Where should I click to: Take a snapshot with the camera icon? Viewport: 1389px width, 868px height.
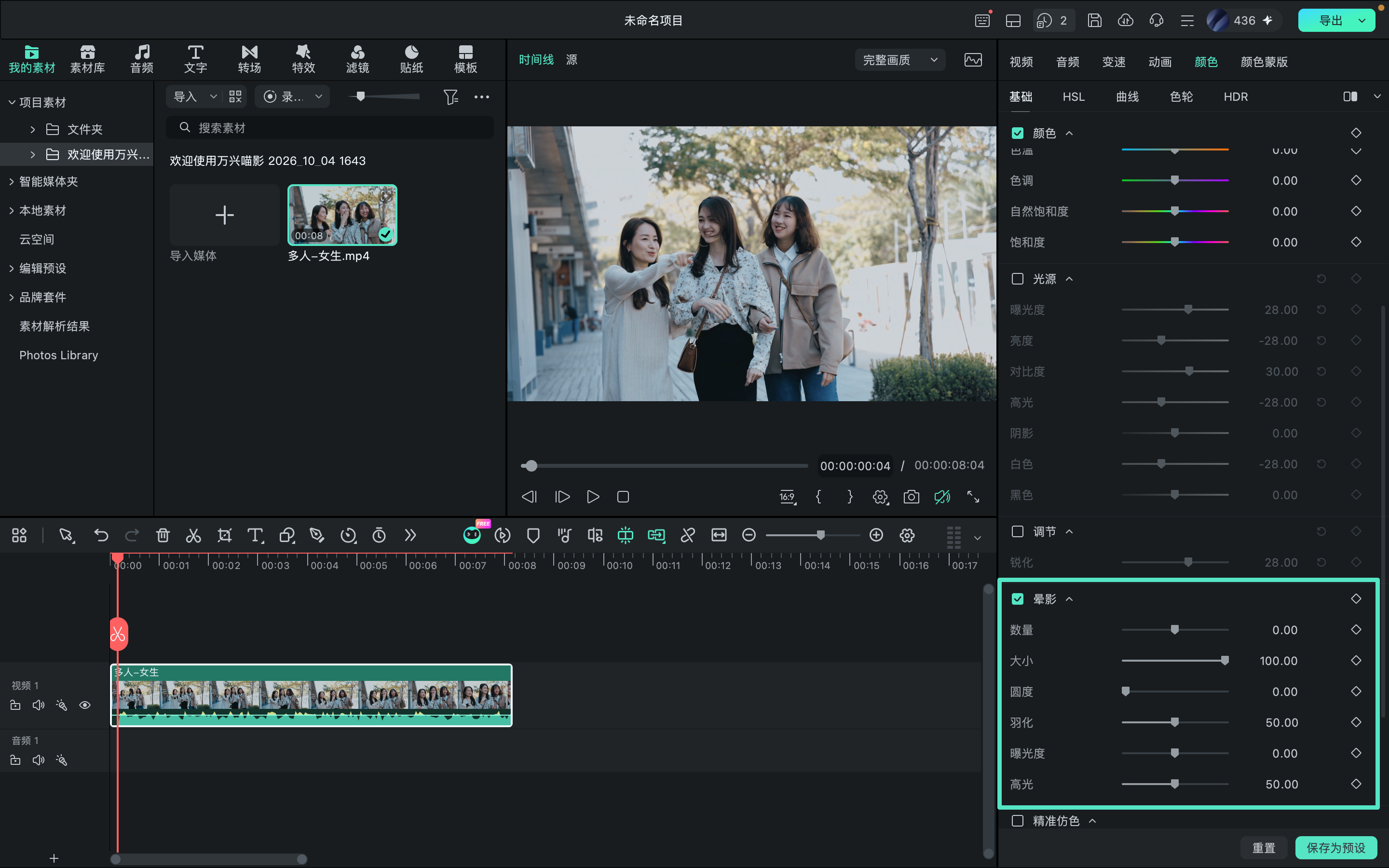click(x=912, y=497)
